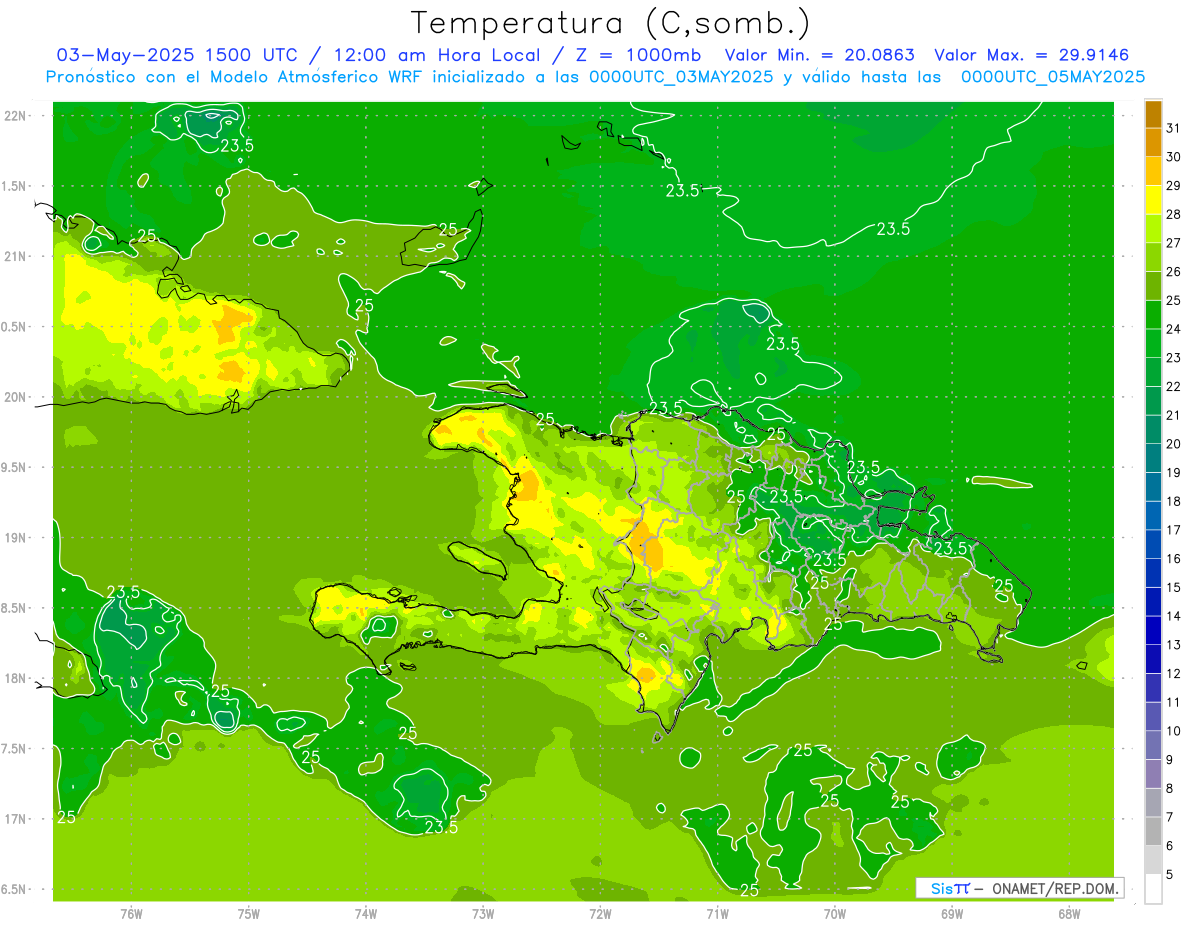This screenshot has width=1200, height=927.
Task: Click the '22N' latitude axis label
Action: (x=16, y=116)
